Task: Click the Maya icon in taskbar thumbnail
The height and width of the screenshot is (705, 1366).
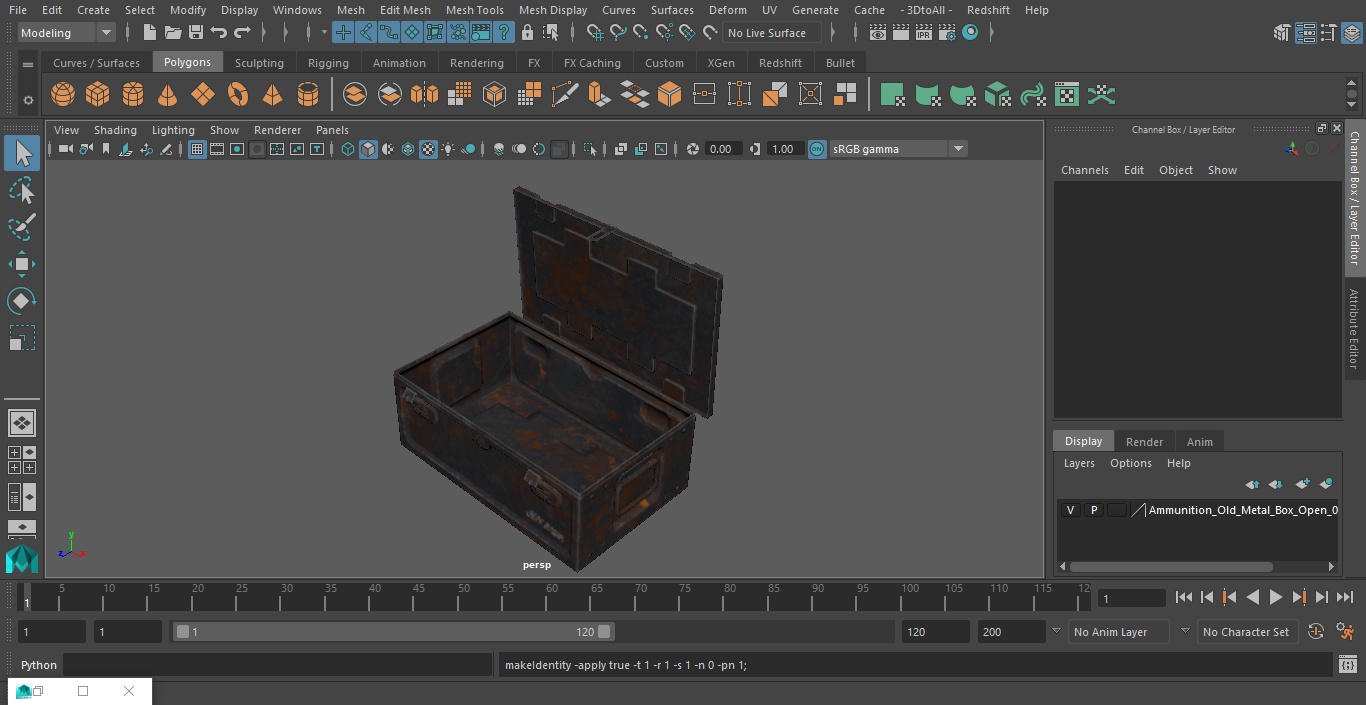Action: (x=22, y=691)
